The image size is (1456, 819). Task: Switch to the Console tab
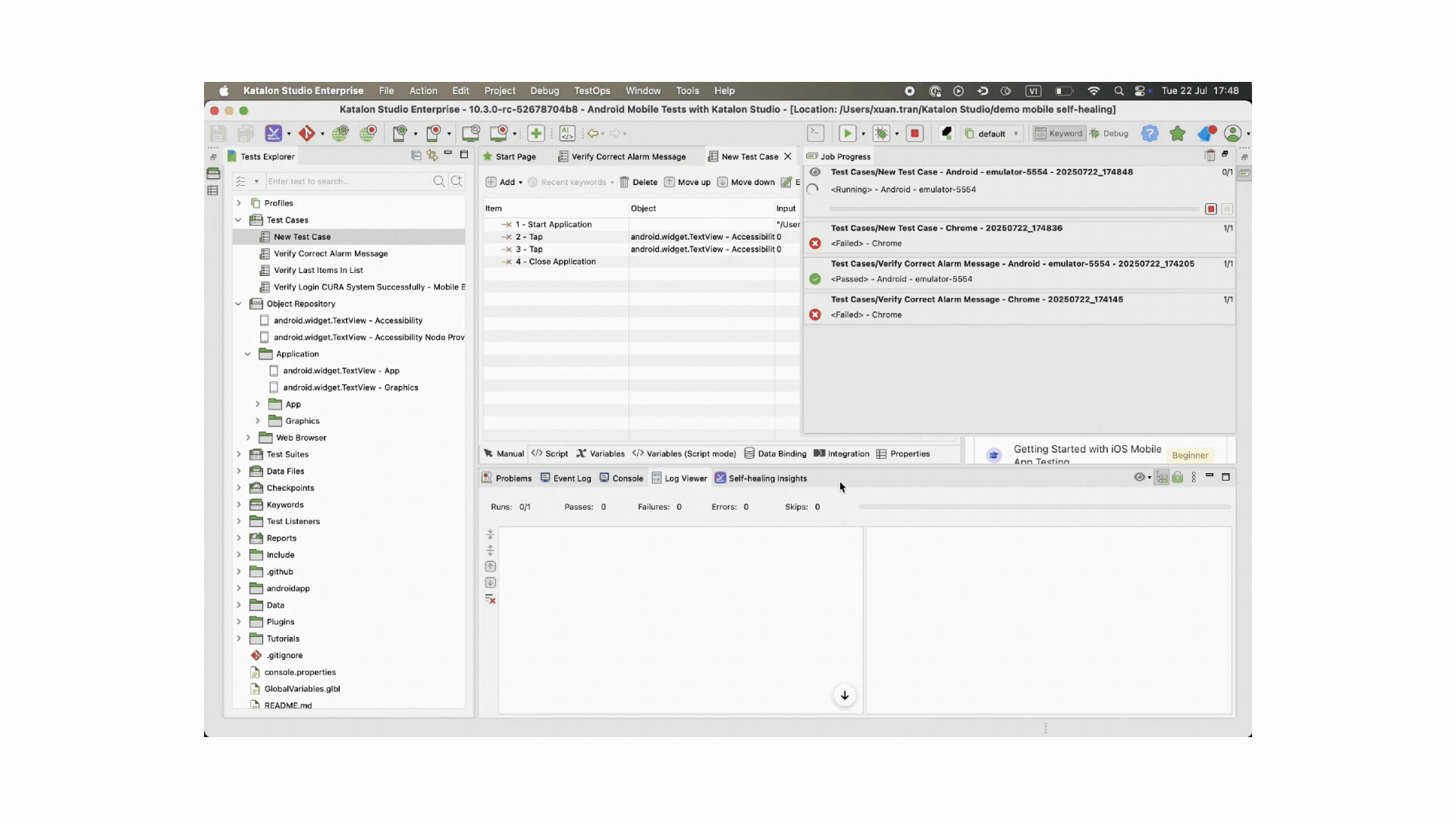pyautogui.click(x=621, y=479)
